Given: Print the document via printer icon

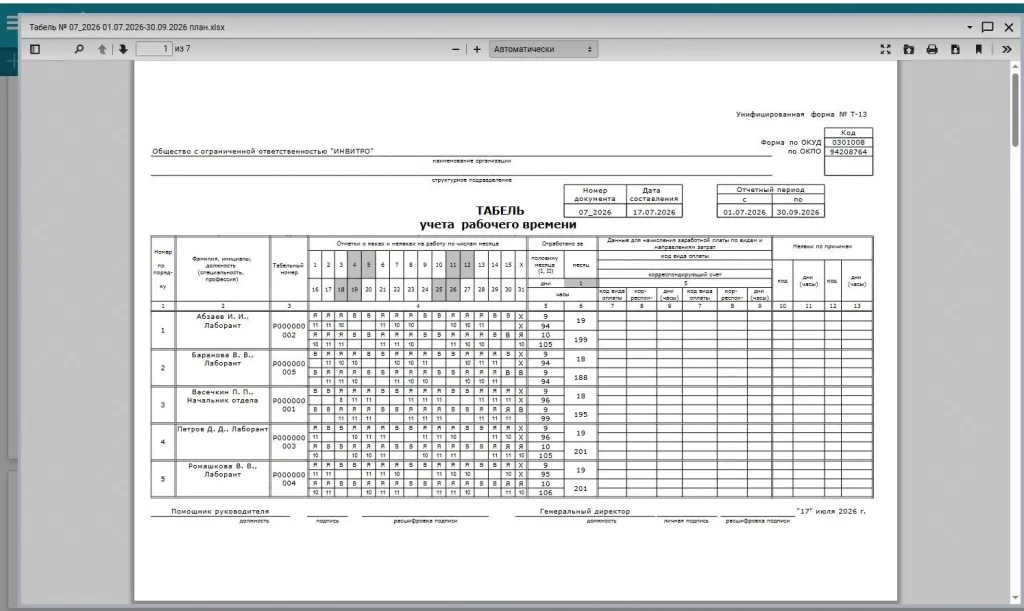Looking at the screenshot, I should pyautogui.click(x=932, y=49).
